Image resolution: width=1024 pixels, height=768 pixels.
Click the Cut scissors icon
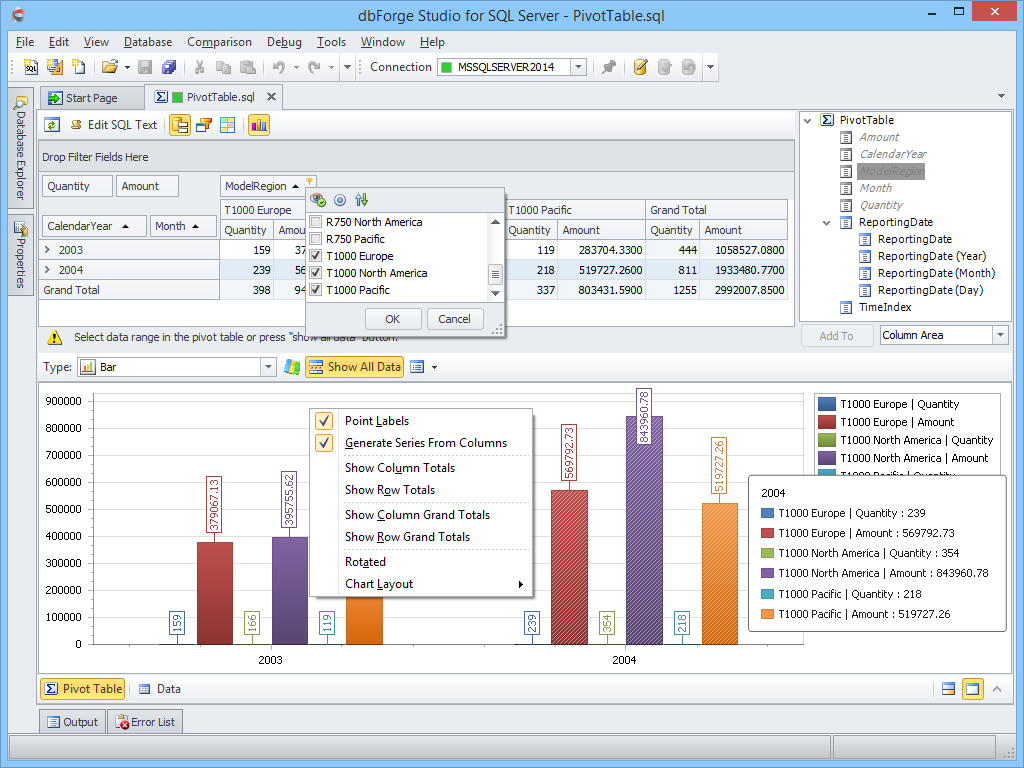[x=199, y=67]
